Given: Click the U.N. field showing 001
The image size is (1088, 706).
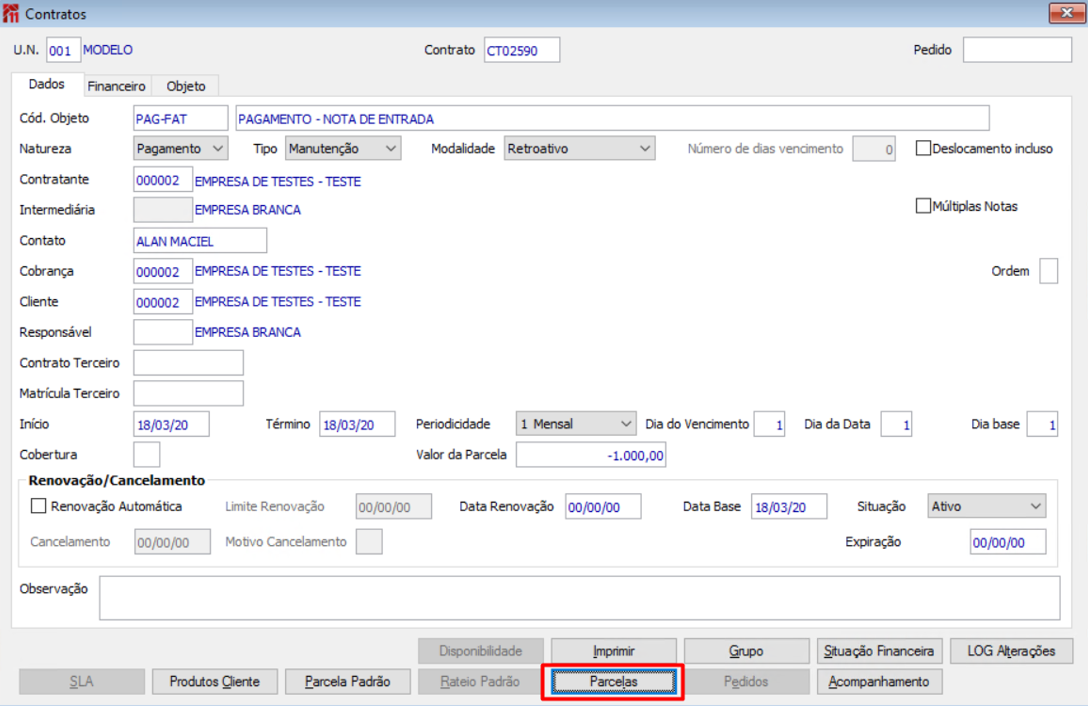Looking at the screenshot, I should (x=63, y=50).
